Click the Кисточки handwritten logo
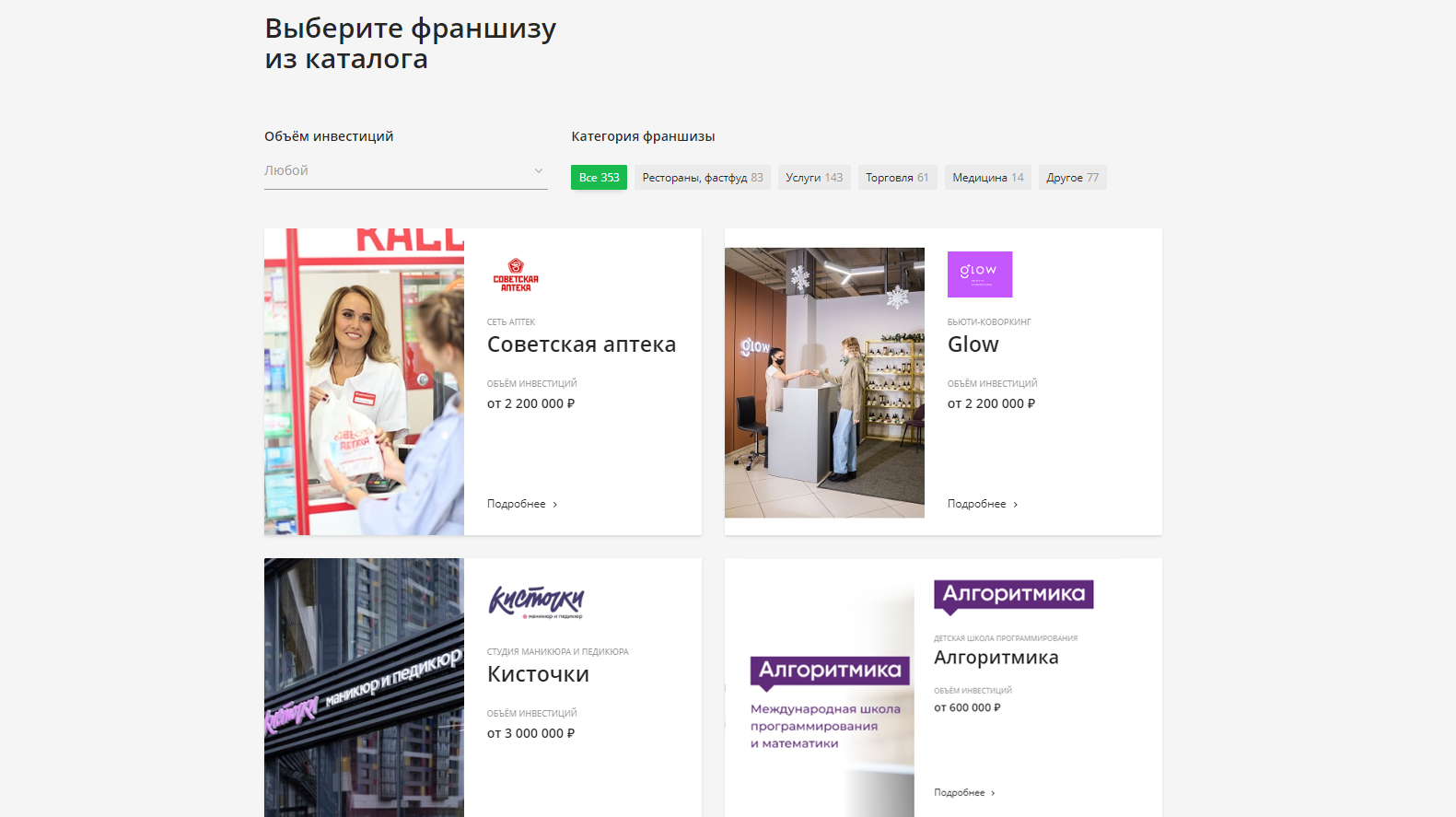1456x817 pixels. 536,602
